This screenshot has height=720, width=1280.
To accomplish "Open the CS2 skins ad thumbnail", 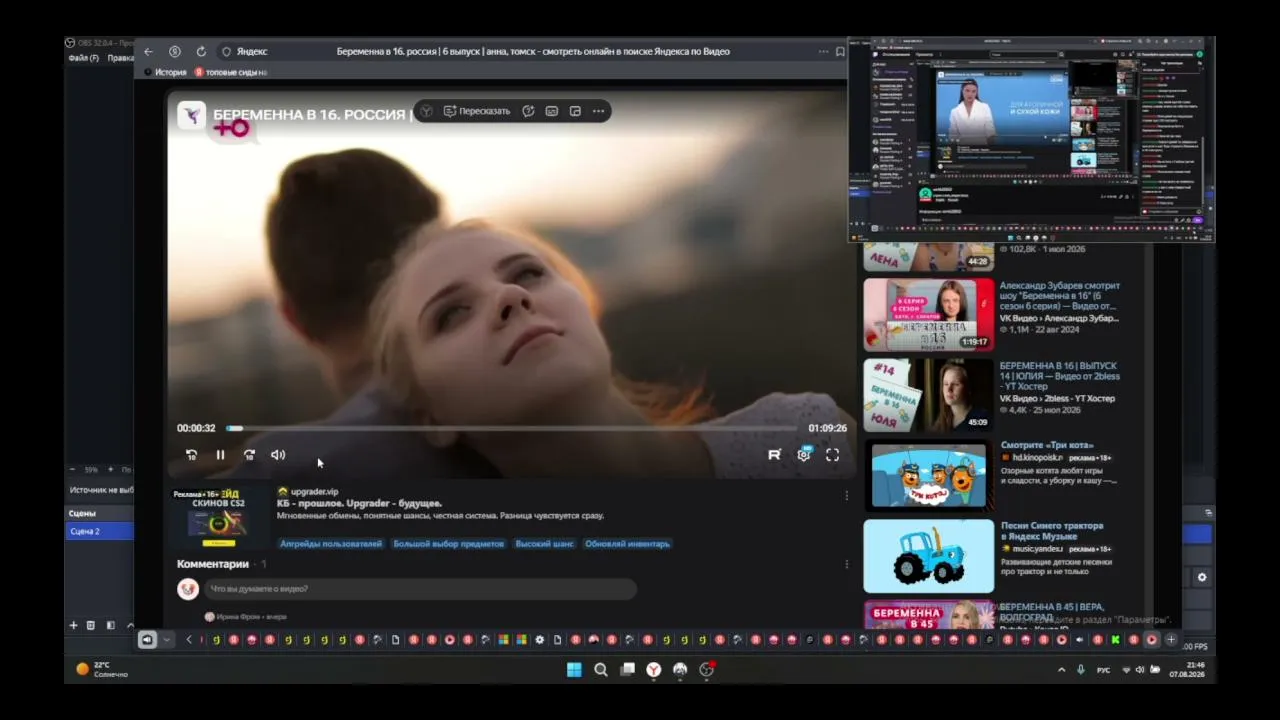I will [x=218, y=518].
